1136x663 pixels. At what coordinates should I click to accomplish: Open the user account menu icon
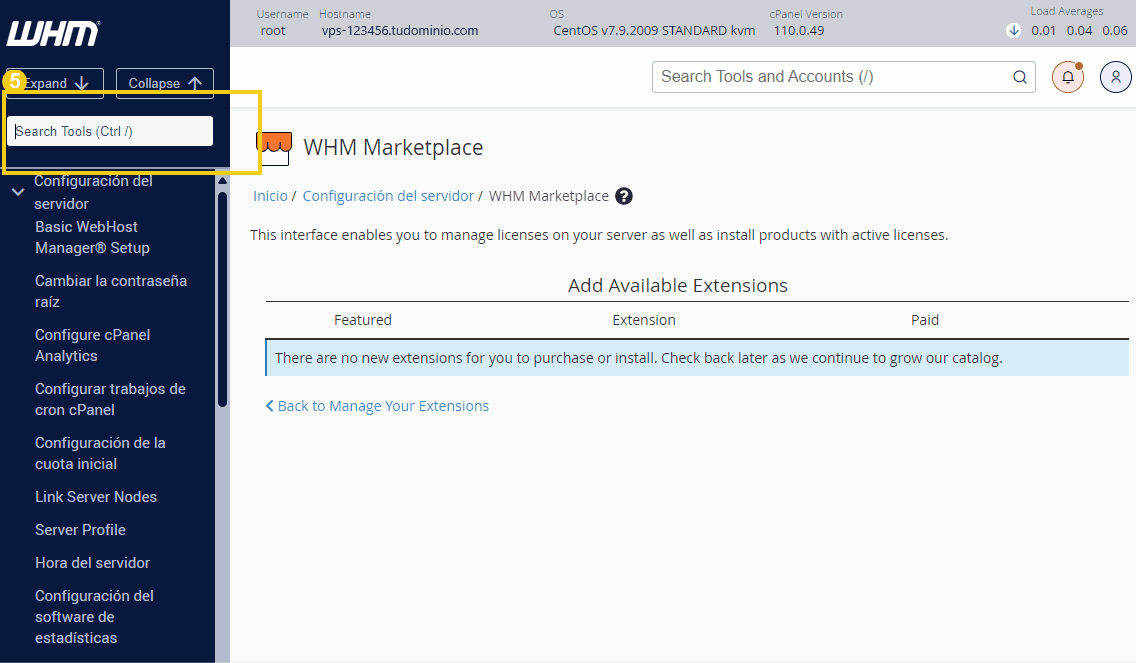tap(1116, 77)
